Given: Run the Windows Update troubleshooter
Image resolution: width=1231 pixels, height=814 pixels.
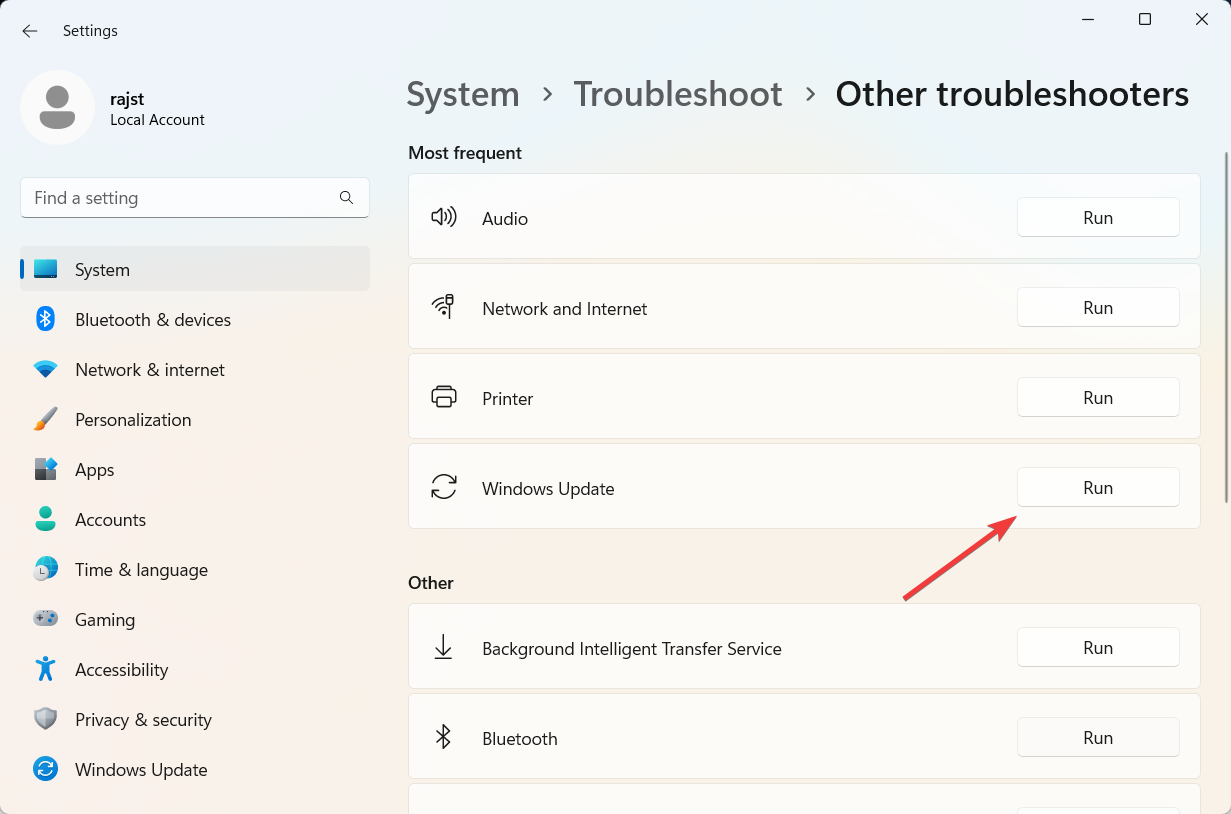Looking at the screenshot, I should click(x=1098, y=487).
